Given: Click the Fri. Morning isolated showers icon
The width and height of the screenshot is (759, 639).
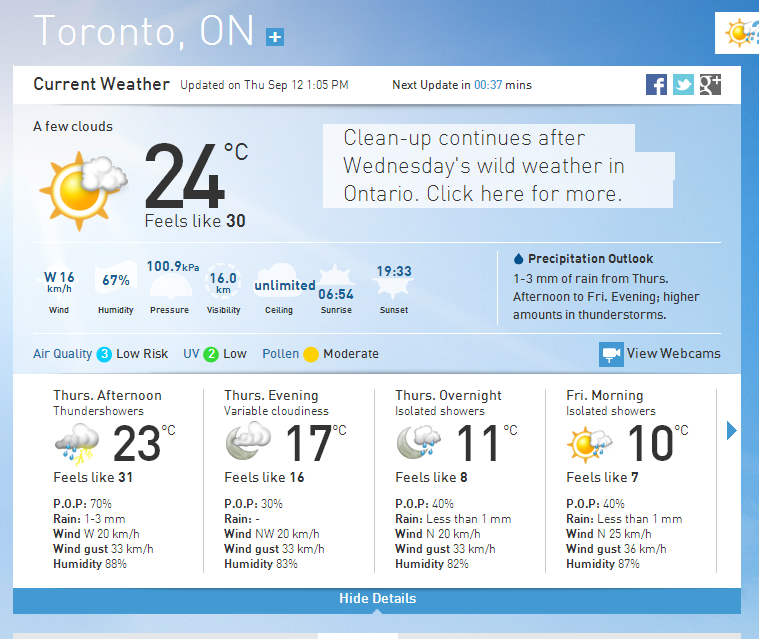Looking at the screenshot, I should coord(589,444).
